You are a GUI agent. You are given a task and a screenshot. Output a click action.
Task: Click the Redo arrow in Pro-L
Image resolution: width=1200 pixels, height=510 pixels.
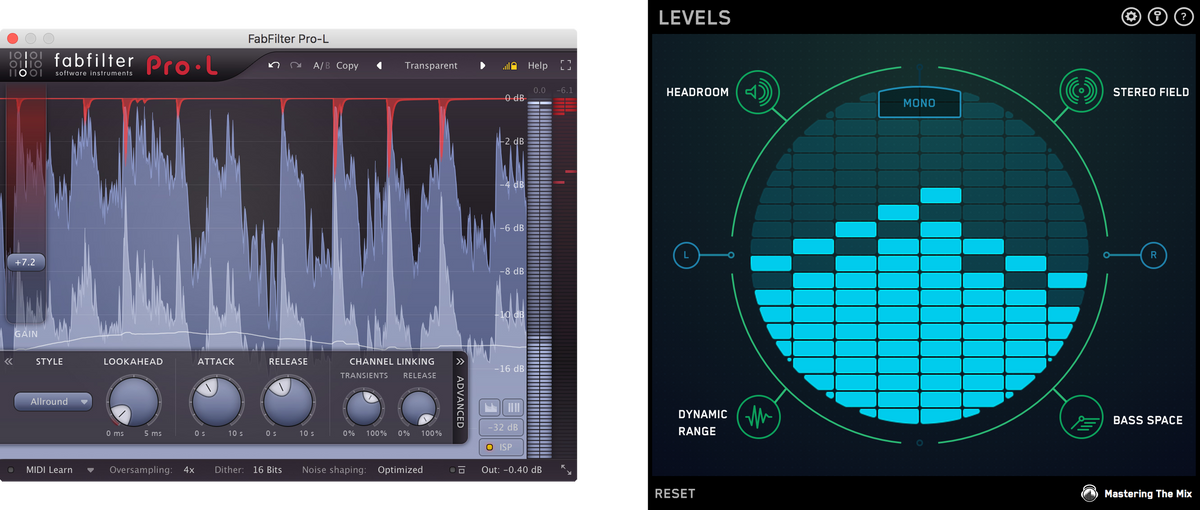pyautogui.click(x=296, y=65)
